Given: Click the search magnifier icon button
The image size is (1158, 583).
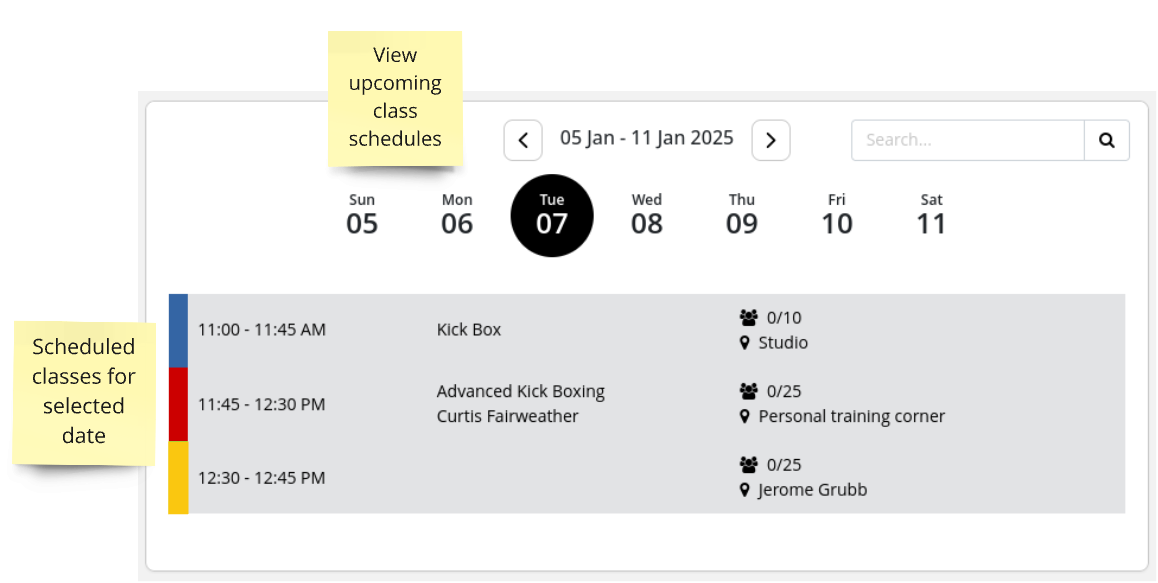Looking at the screenshot, I should click(x=1106, y=140).
